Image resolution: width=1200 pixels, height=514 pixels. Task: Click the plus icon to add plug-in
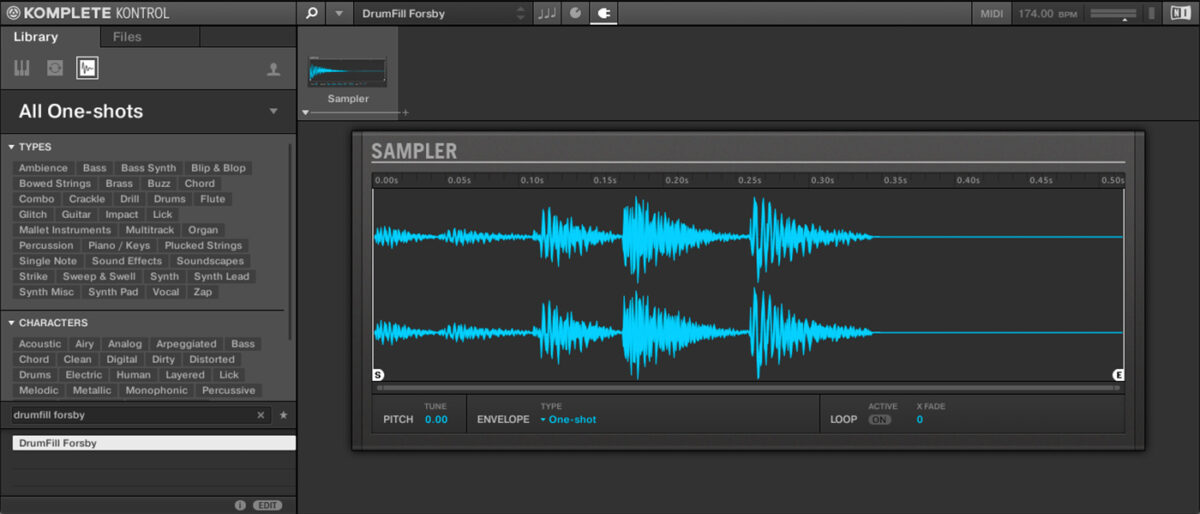pyautogui.click(x=405, y=113)
